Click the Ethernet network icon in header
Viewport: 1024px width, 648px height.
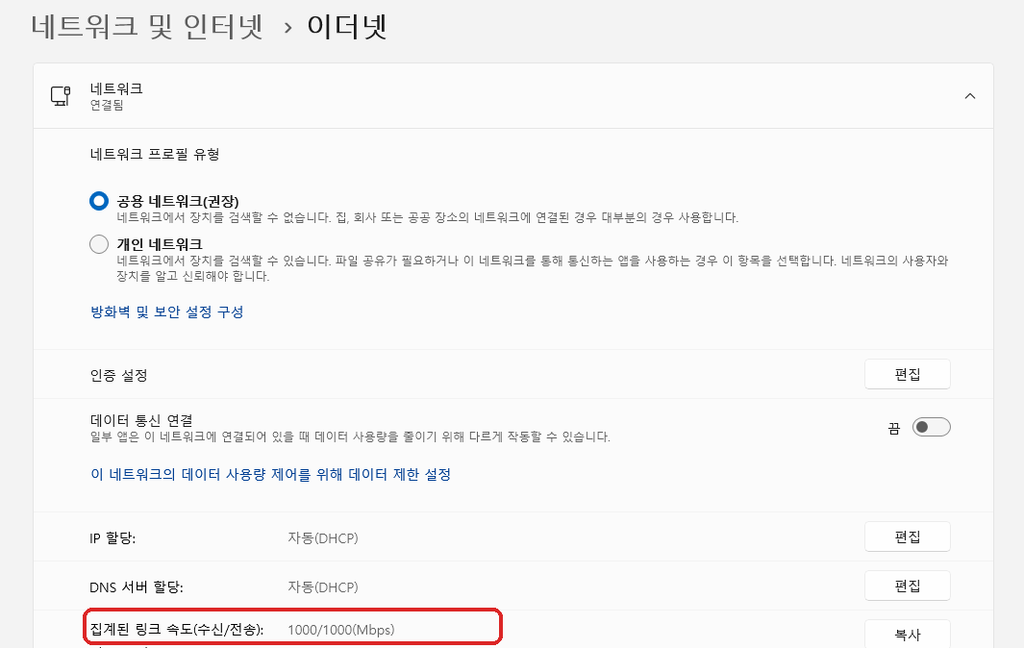tap(61, 96)
